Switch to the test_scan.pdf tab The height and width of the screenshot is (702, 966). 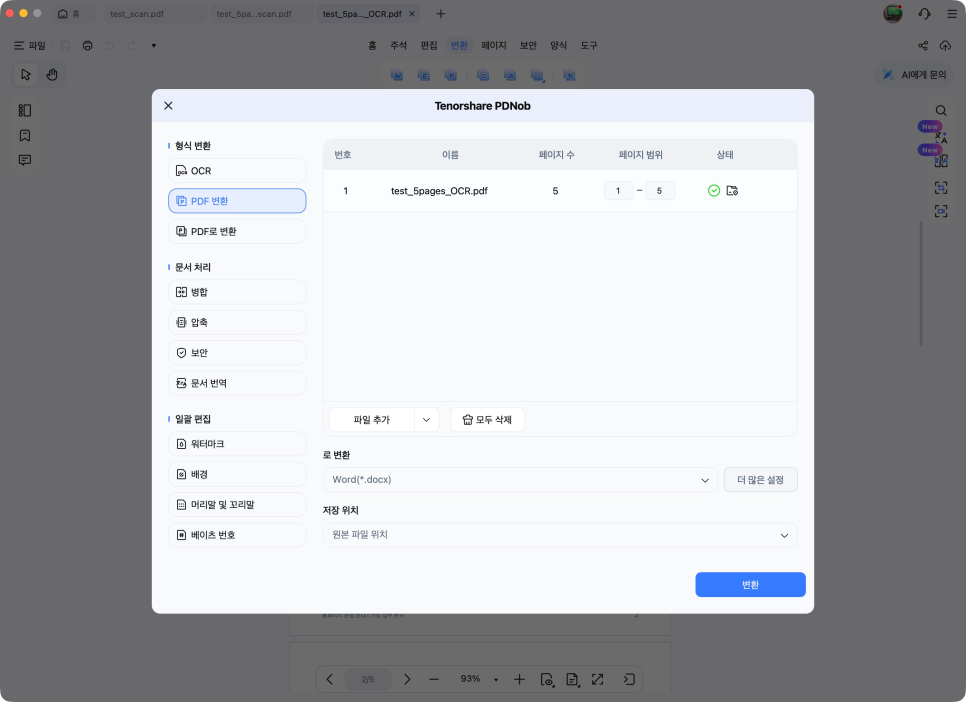[155, 14]
